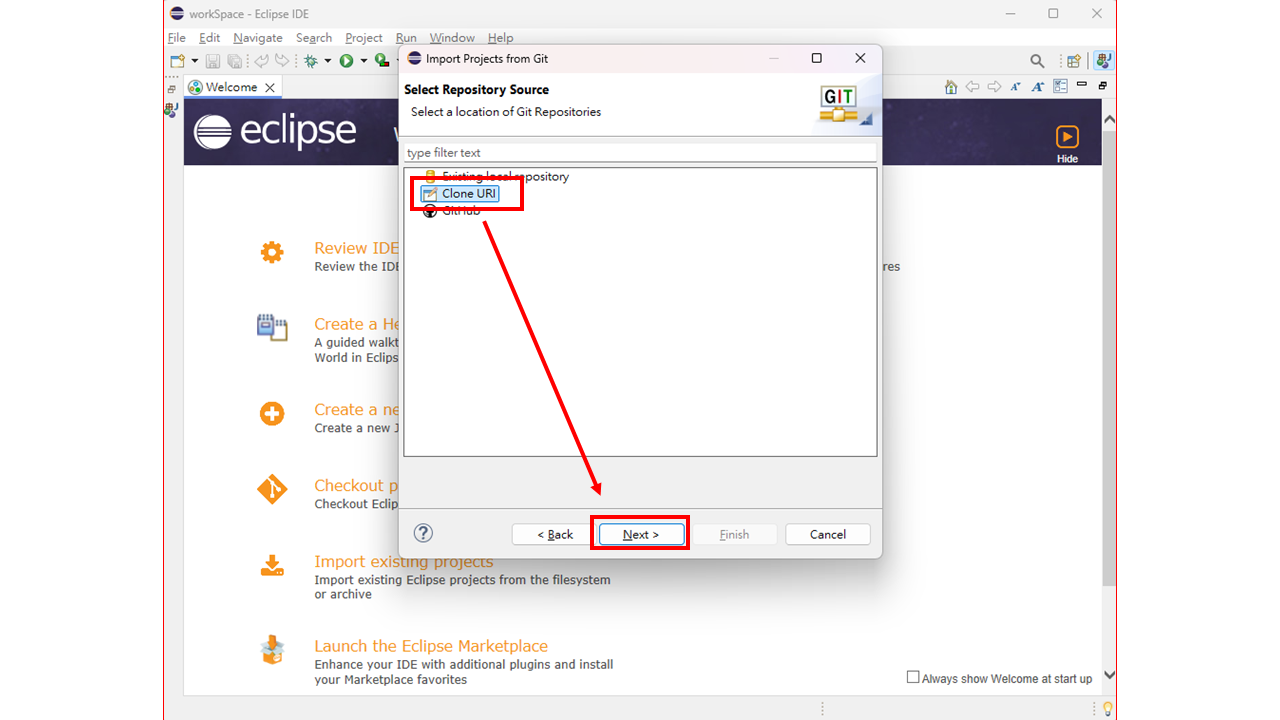
Task: Click the Search magnifier in toolbar
Action: coord(1037,61)
